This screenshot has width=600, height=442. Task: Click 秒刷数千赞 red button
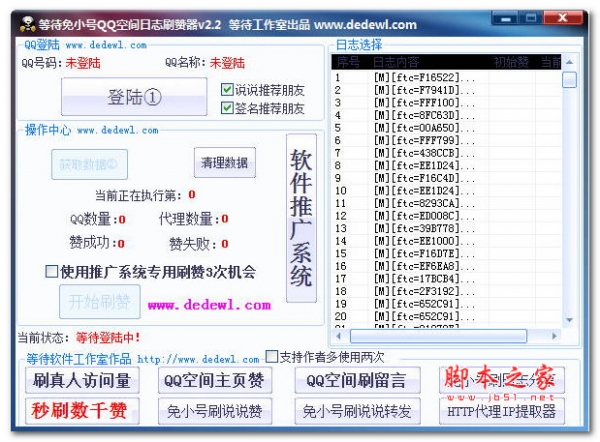pyautogui.click(x=82, y=411)
